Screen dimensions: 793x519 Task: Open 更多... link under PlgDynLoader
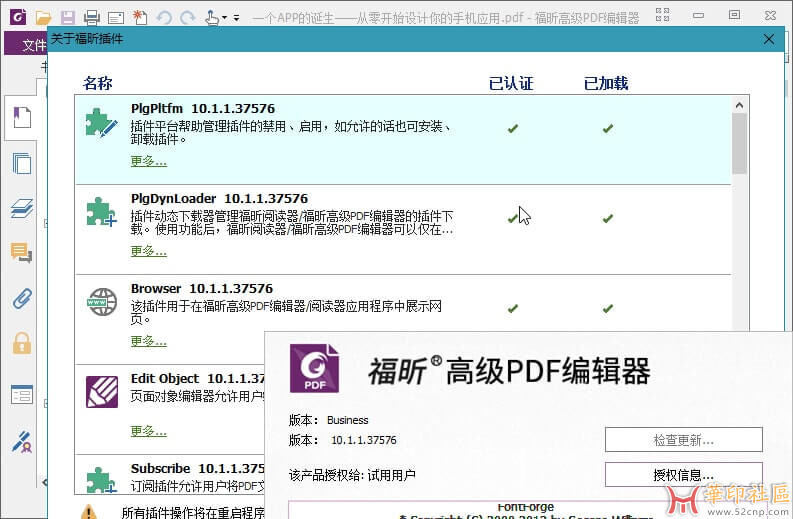point(149,251)
